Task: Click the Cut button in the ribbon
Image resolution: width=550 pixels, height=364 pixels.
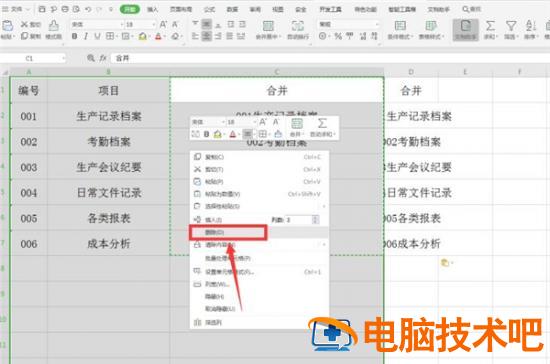Action: click(31, 24)
